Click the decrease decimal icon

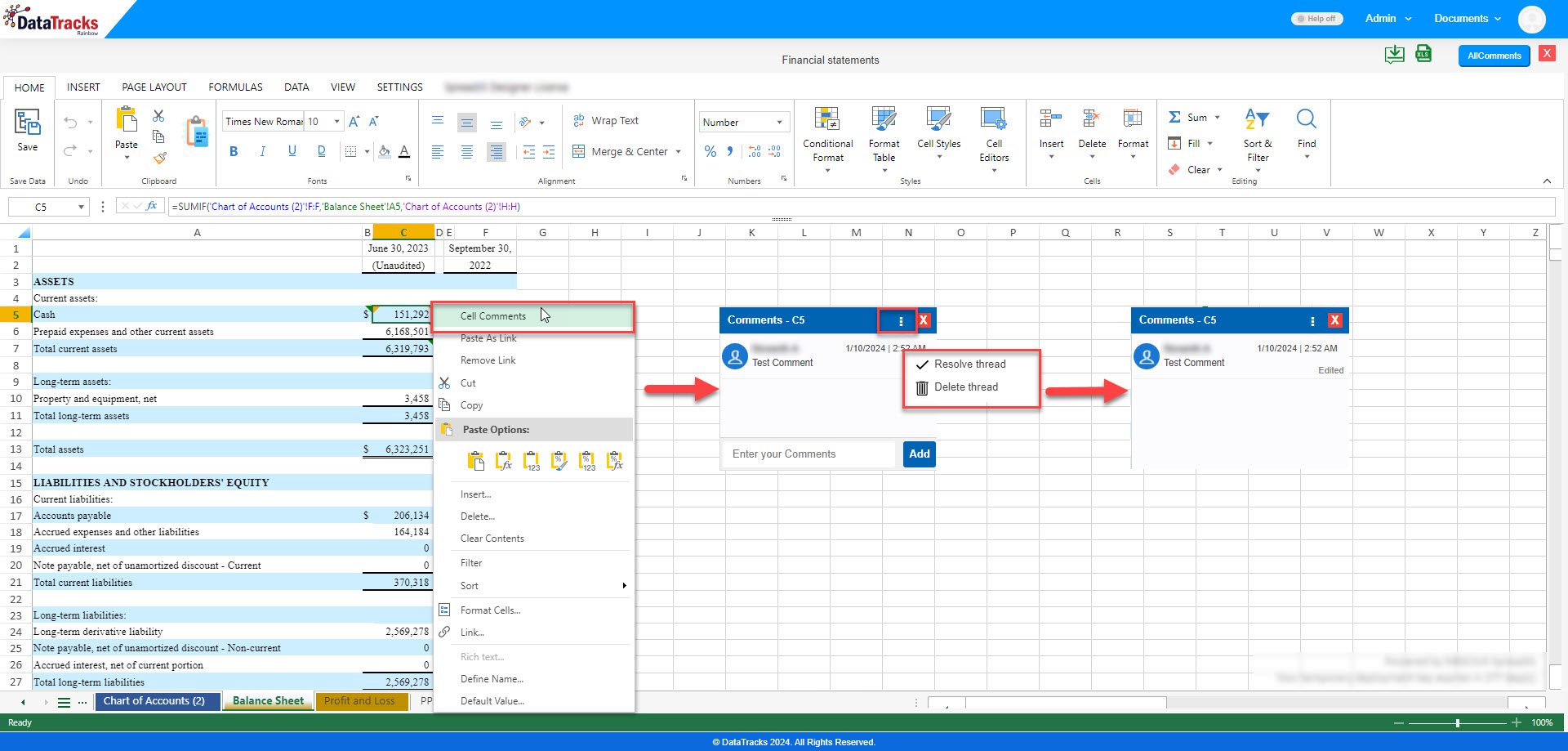click(774, 152)
